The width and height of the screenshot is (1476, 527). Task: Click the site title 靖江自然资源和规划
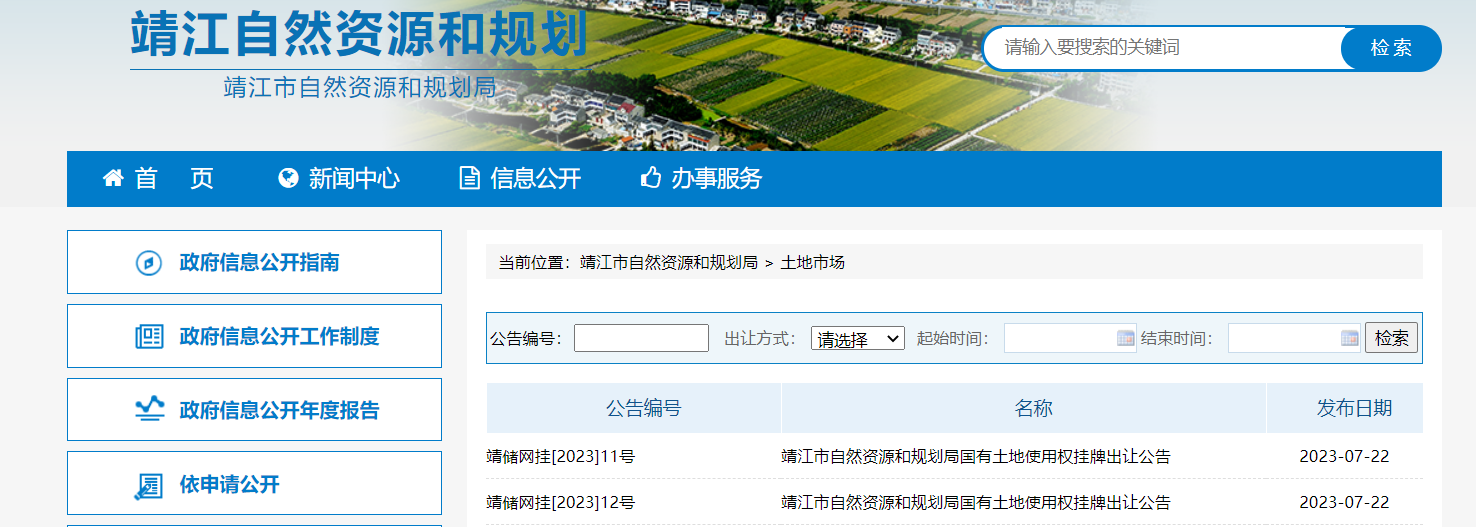pyautogui.click(x=358, y=33)
